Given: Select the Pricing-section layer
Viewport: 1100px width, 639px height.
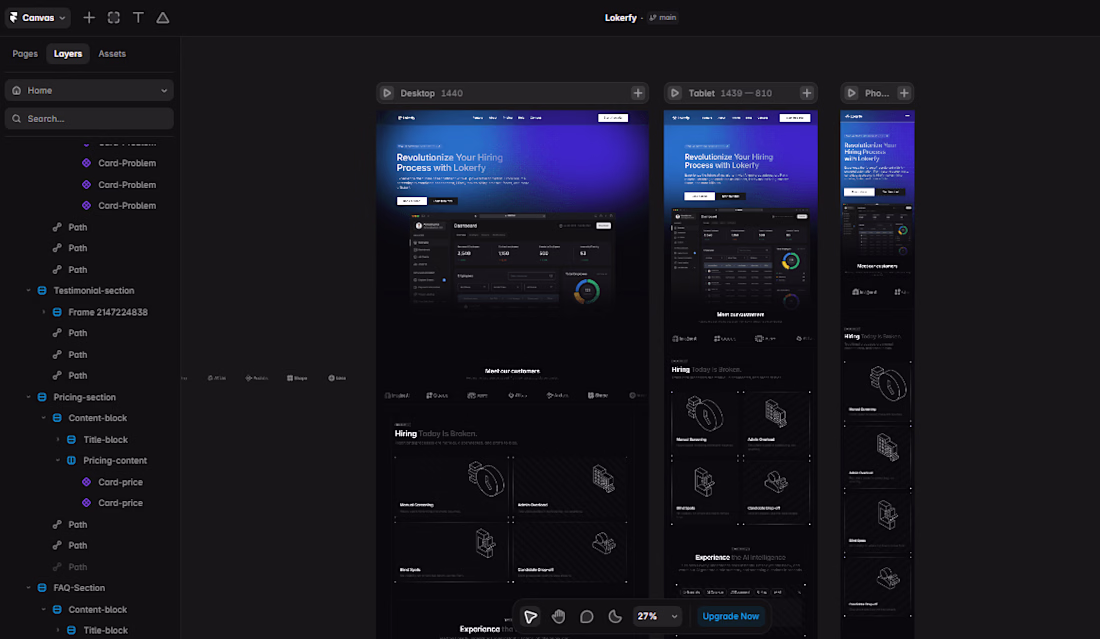Looking at the screenshot, I should pyautogui.click(x=84, y=397).
